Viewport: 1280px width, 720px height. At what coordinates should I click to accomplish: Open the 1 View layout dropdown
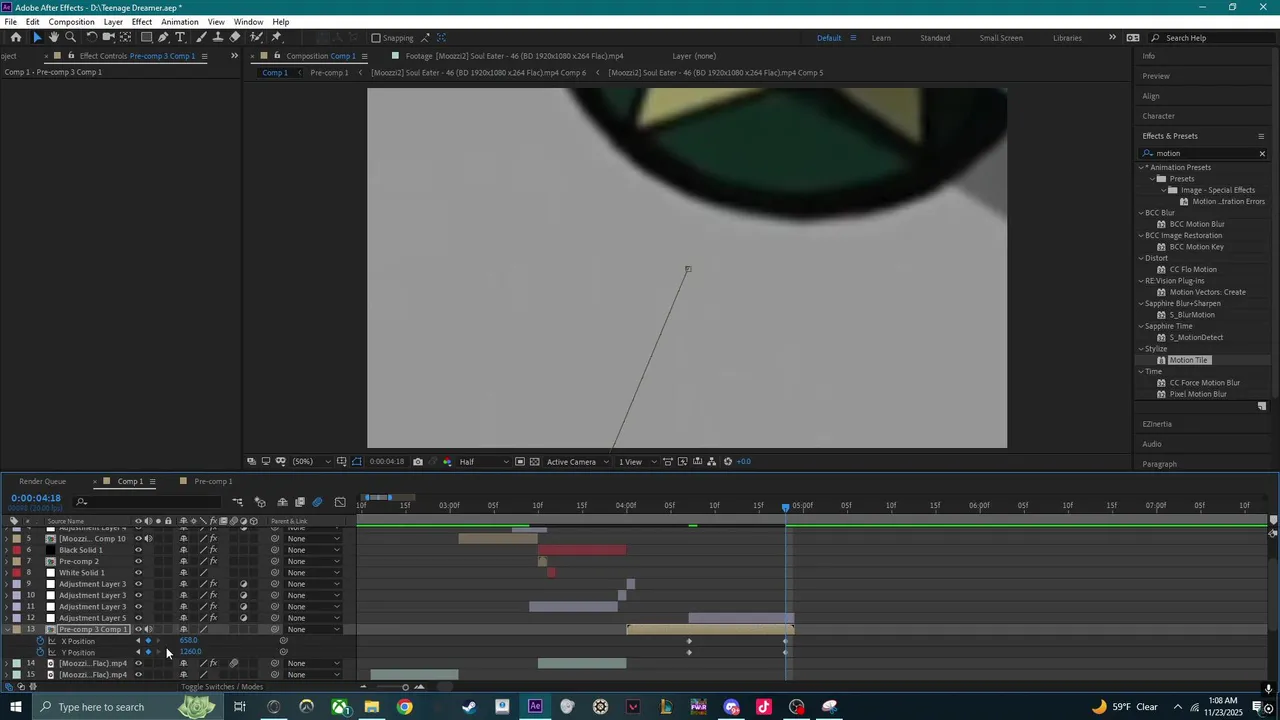click(x=637, y=462)
